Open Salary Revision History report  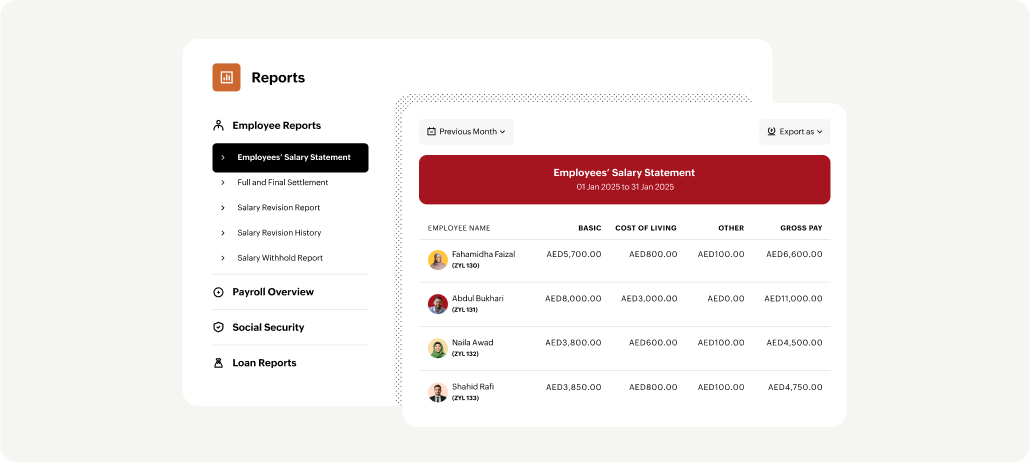pos(279,233)
